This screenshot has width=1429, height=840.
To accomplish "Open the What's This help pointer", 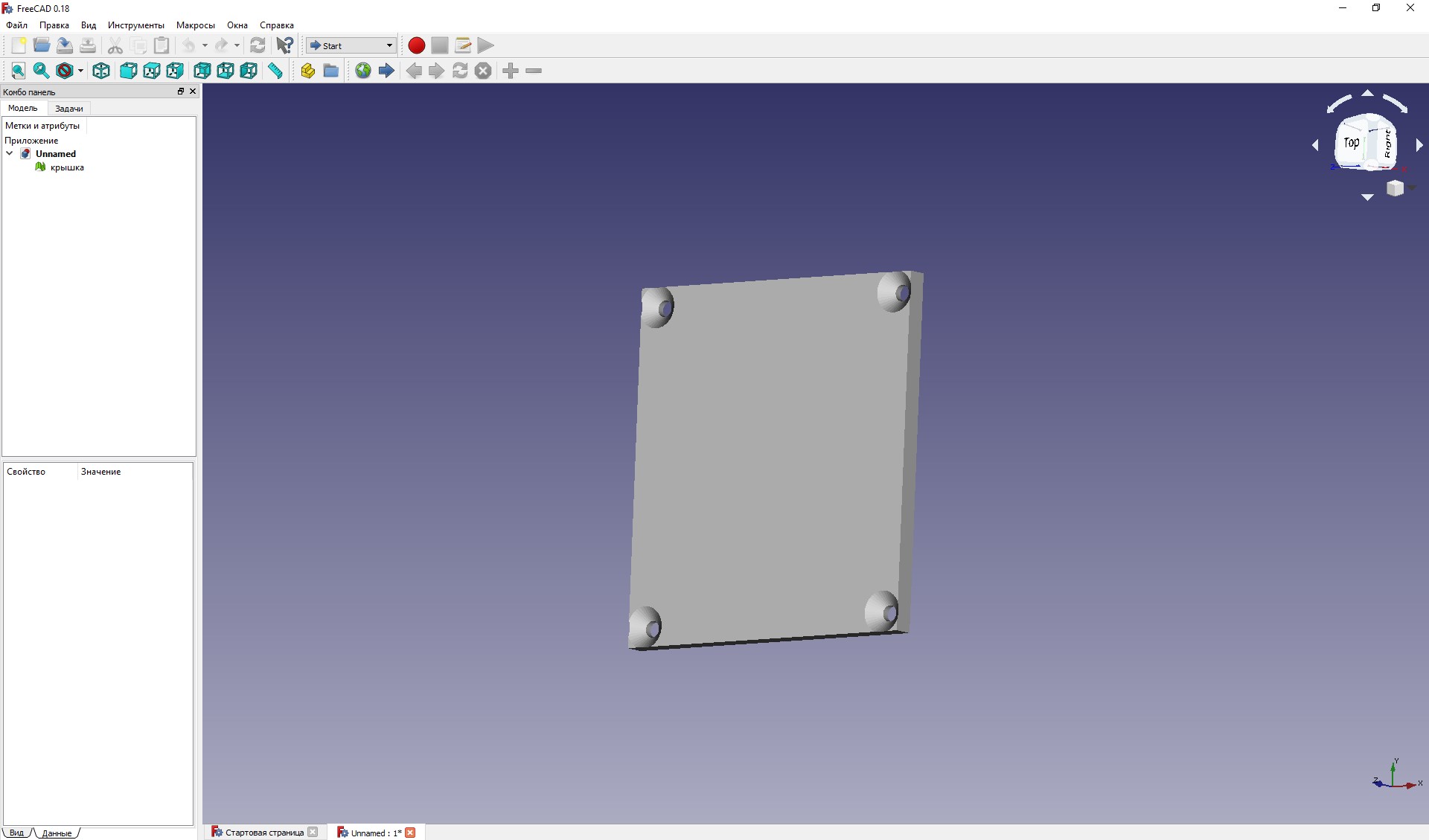I will tap(284, 45).
